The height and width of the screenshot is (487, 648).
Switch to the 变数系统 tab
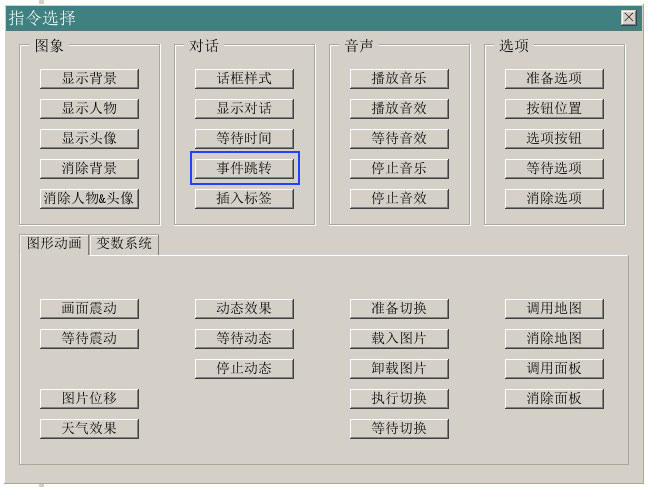(124, 244)
